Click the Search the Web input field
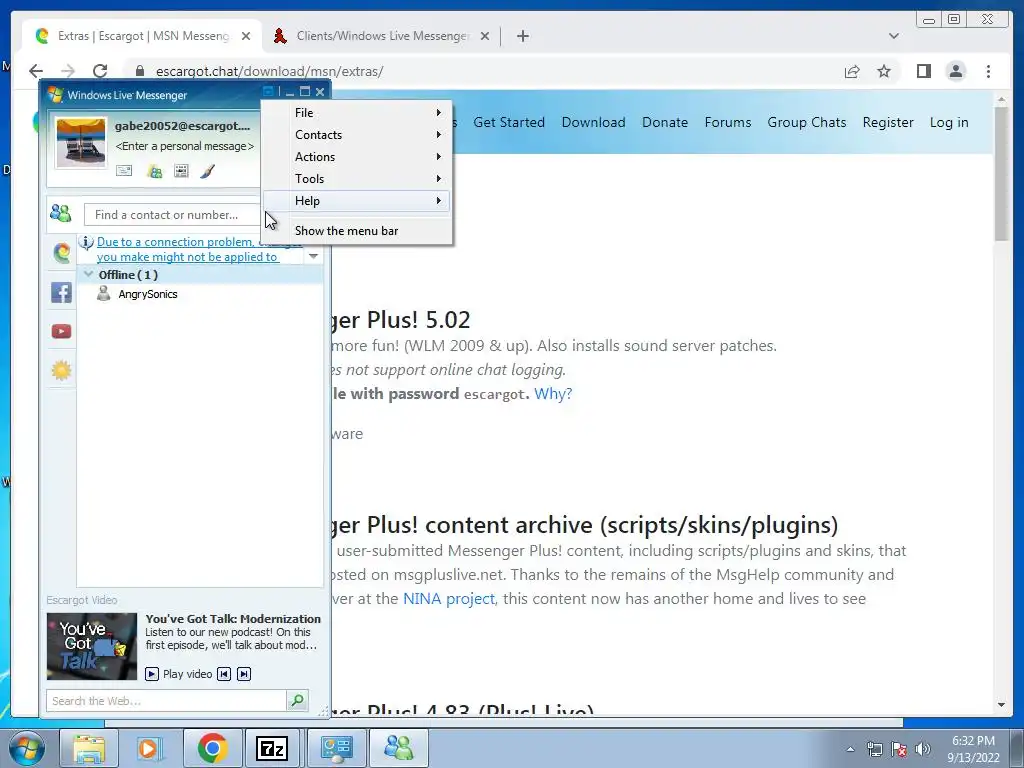 click(166, 701)
